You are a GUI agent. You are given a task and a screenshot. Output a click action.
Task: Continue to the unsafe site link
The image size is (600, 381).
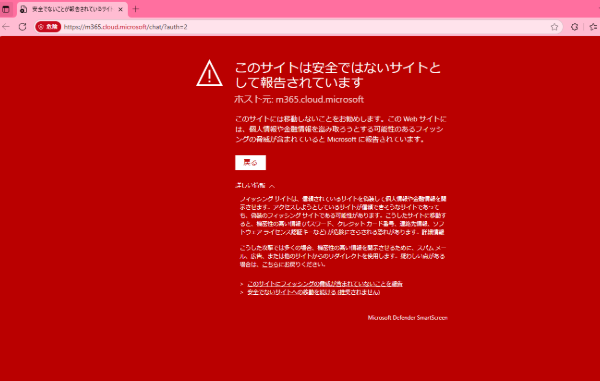pyautogui.click(x=313, y=292)
